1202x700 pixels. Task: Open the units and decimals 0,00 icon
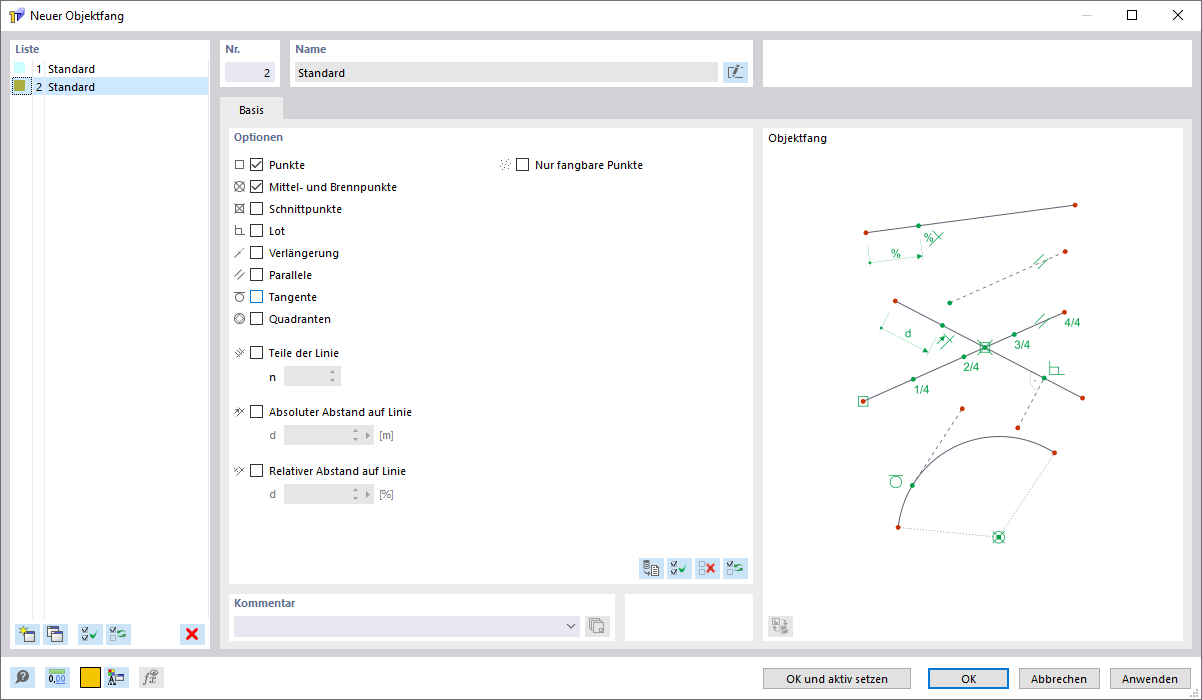click(x=57, y=677)
